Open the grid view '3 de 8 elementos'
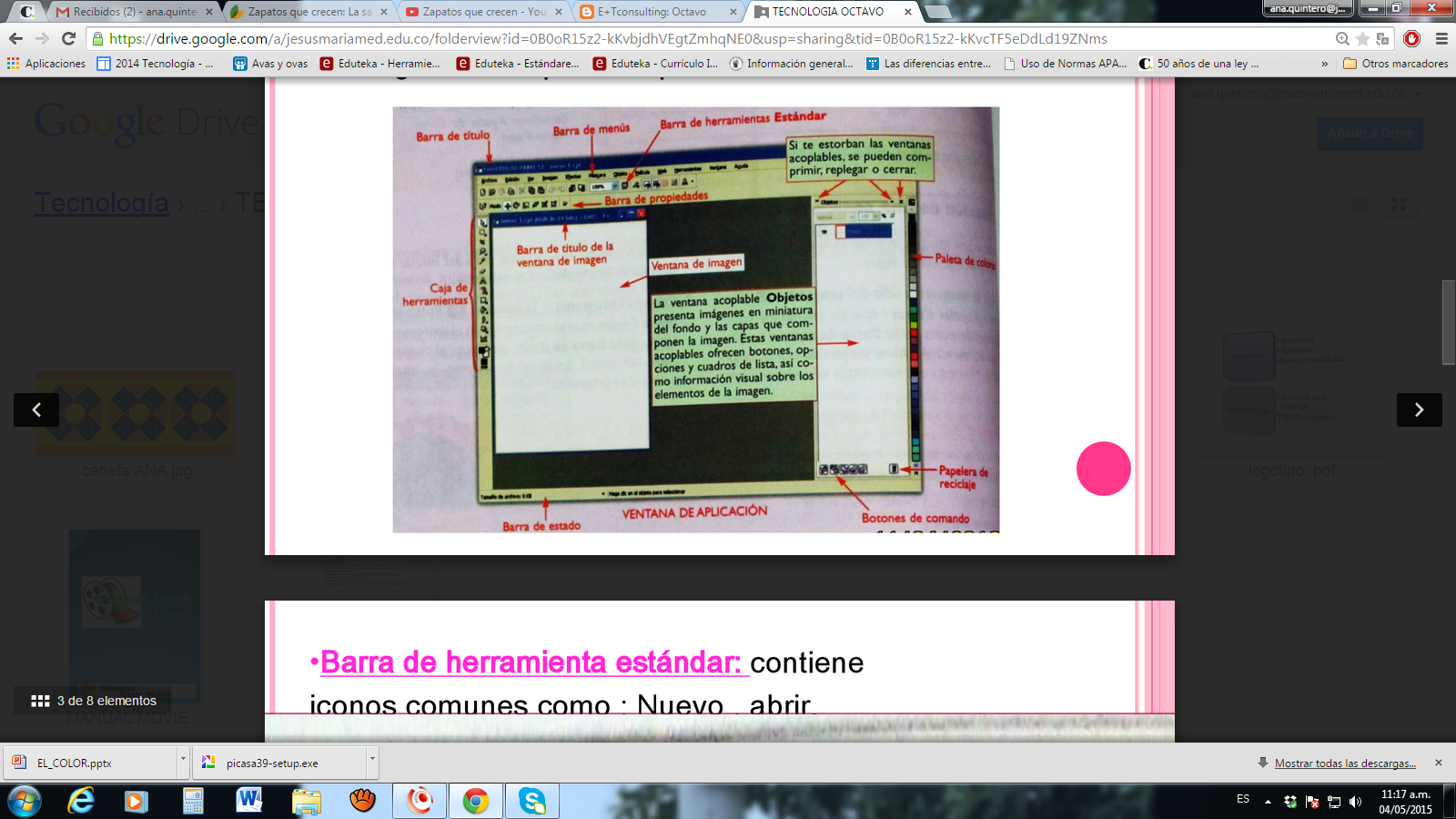Viewport: 1456px width, 819px height. [x=93, y=701]
